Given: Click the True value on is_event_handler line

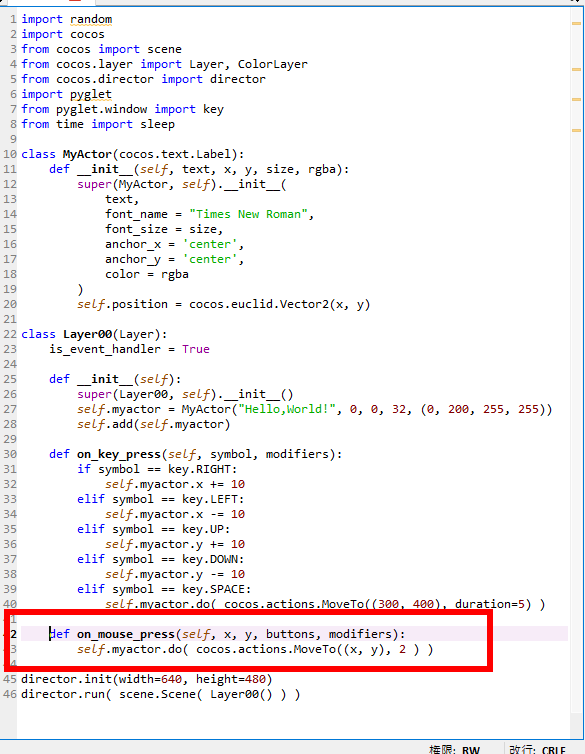Looking at the screenshot, I should (x=196, y=349).
